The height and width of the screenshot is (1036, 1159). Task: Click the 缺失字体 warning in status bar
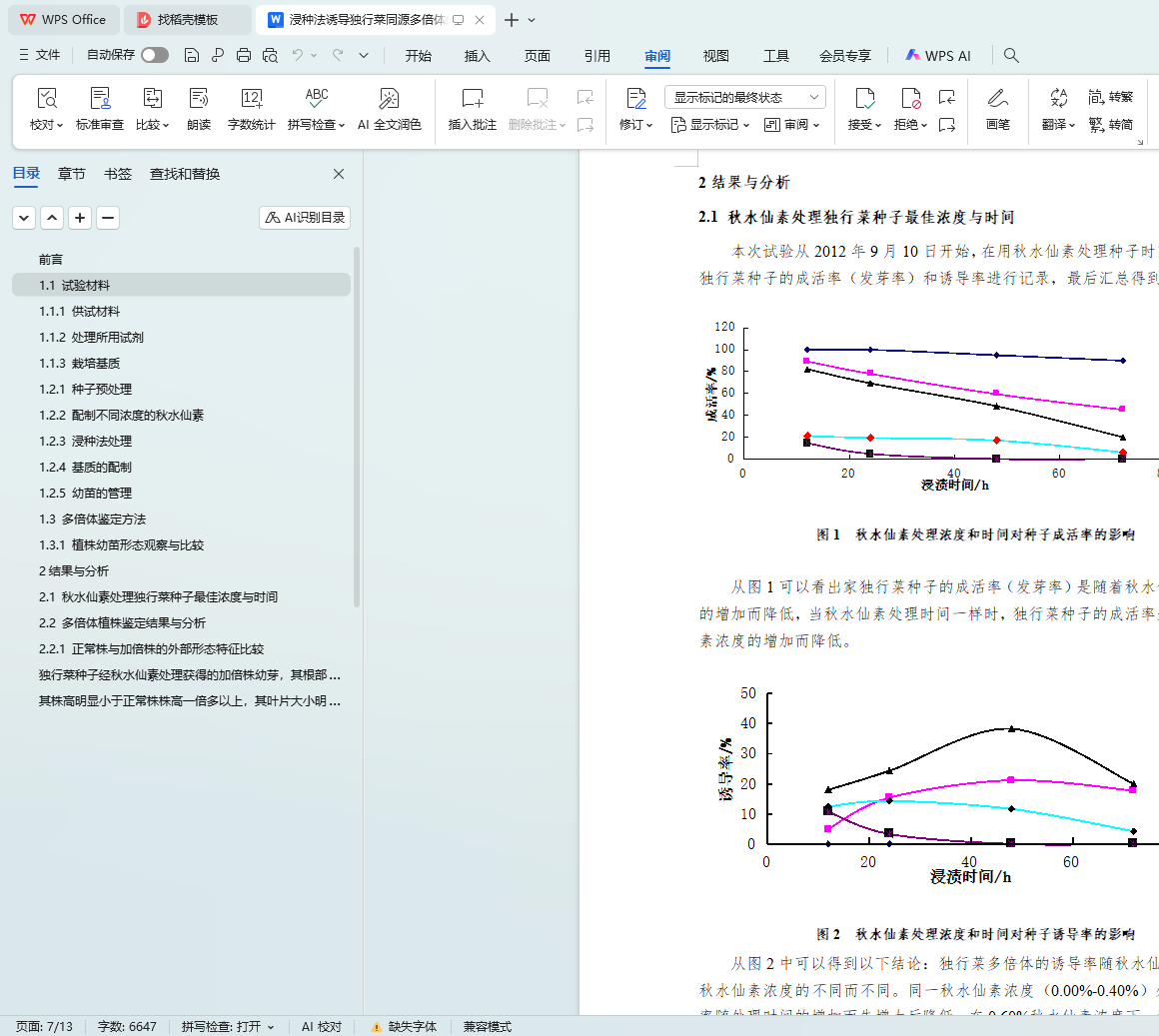tap(404, 1026)
